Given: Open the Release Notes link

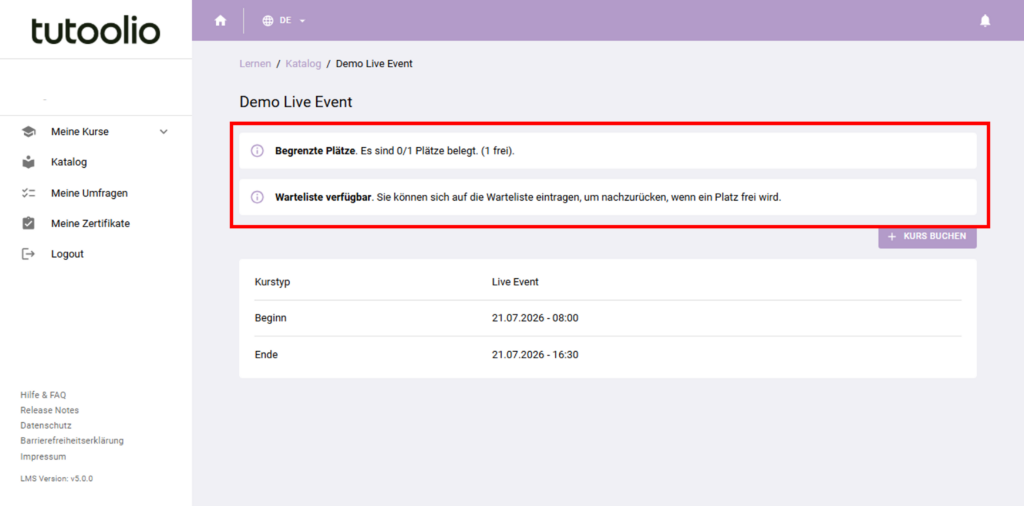Looking at the screenshot, I should [x=50, y=410].
